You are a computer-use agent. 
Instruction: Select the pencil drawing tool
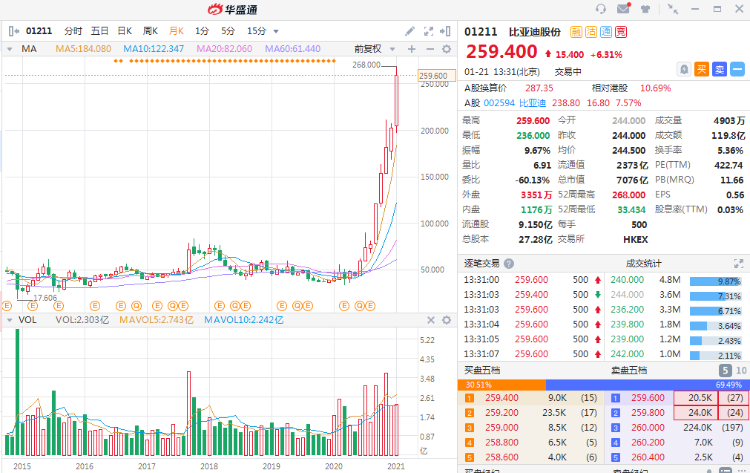click(x=410, y=32)
